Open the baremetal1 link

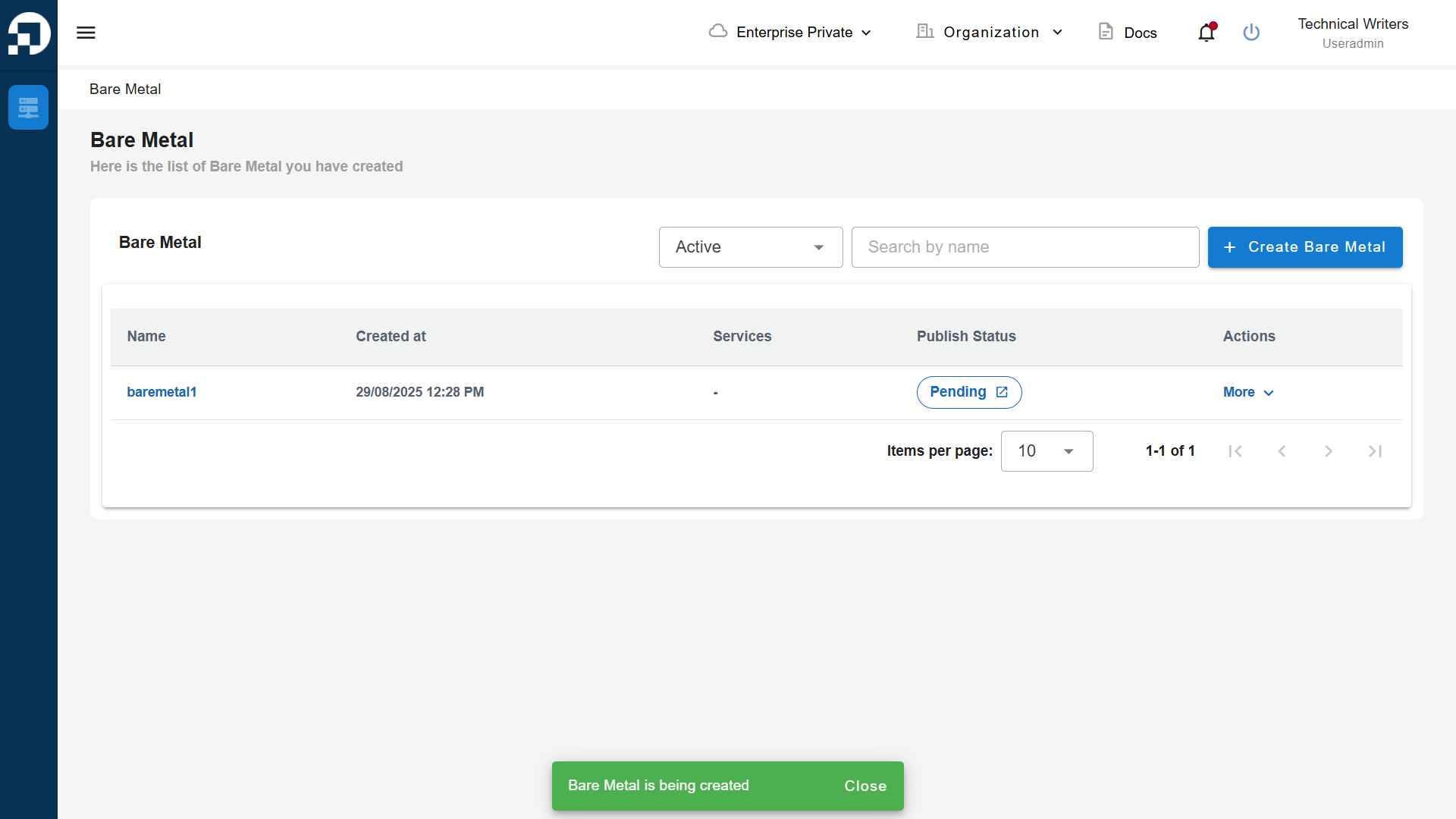pyautogui.click(x=162, y=392)
